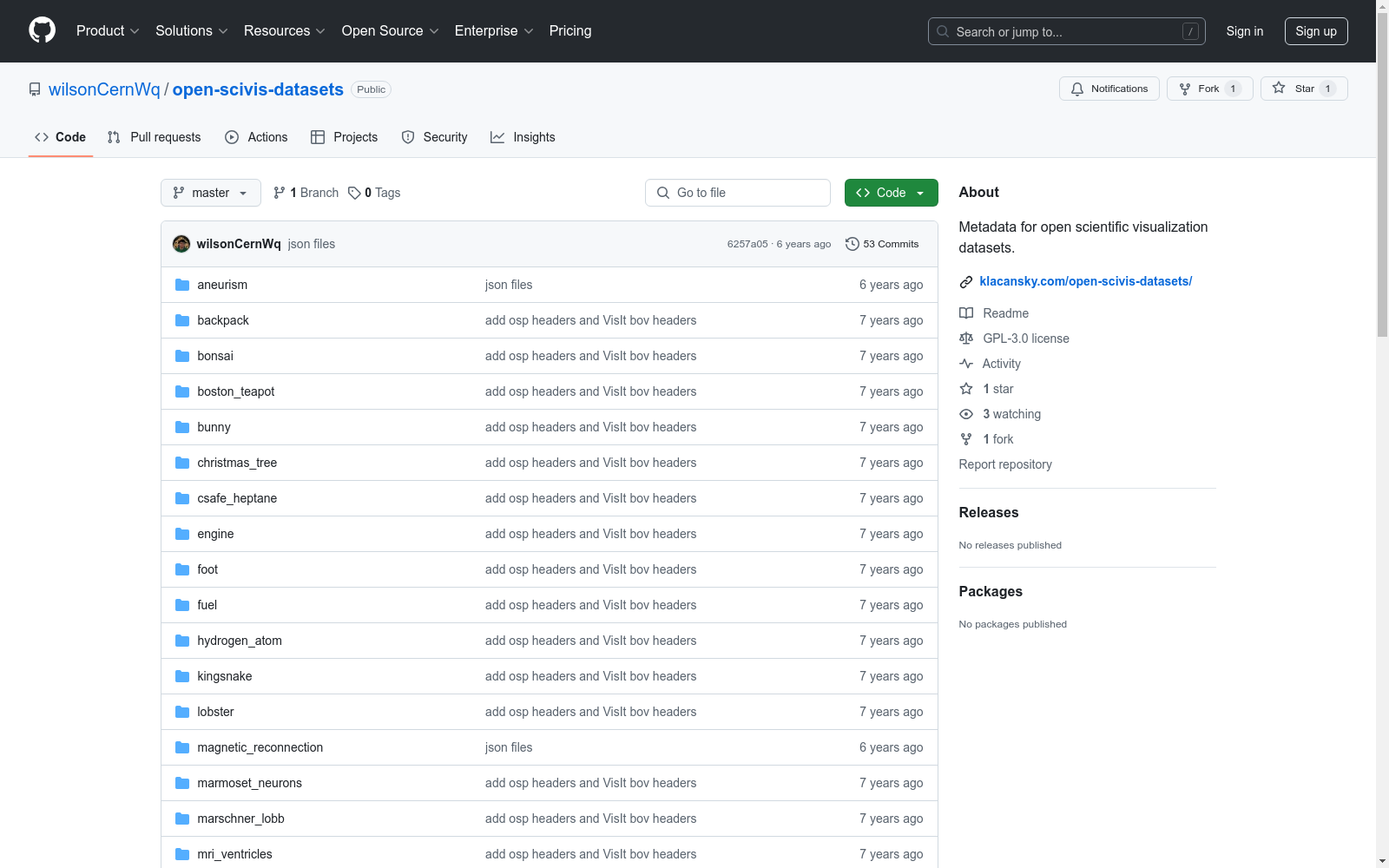Click the folder icon beside lobster
Screen dimensions: 1389x868
(182, 712)
